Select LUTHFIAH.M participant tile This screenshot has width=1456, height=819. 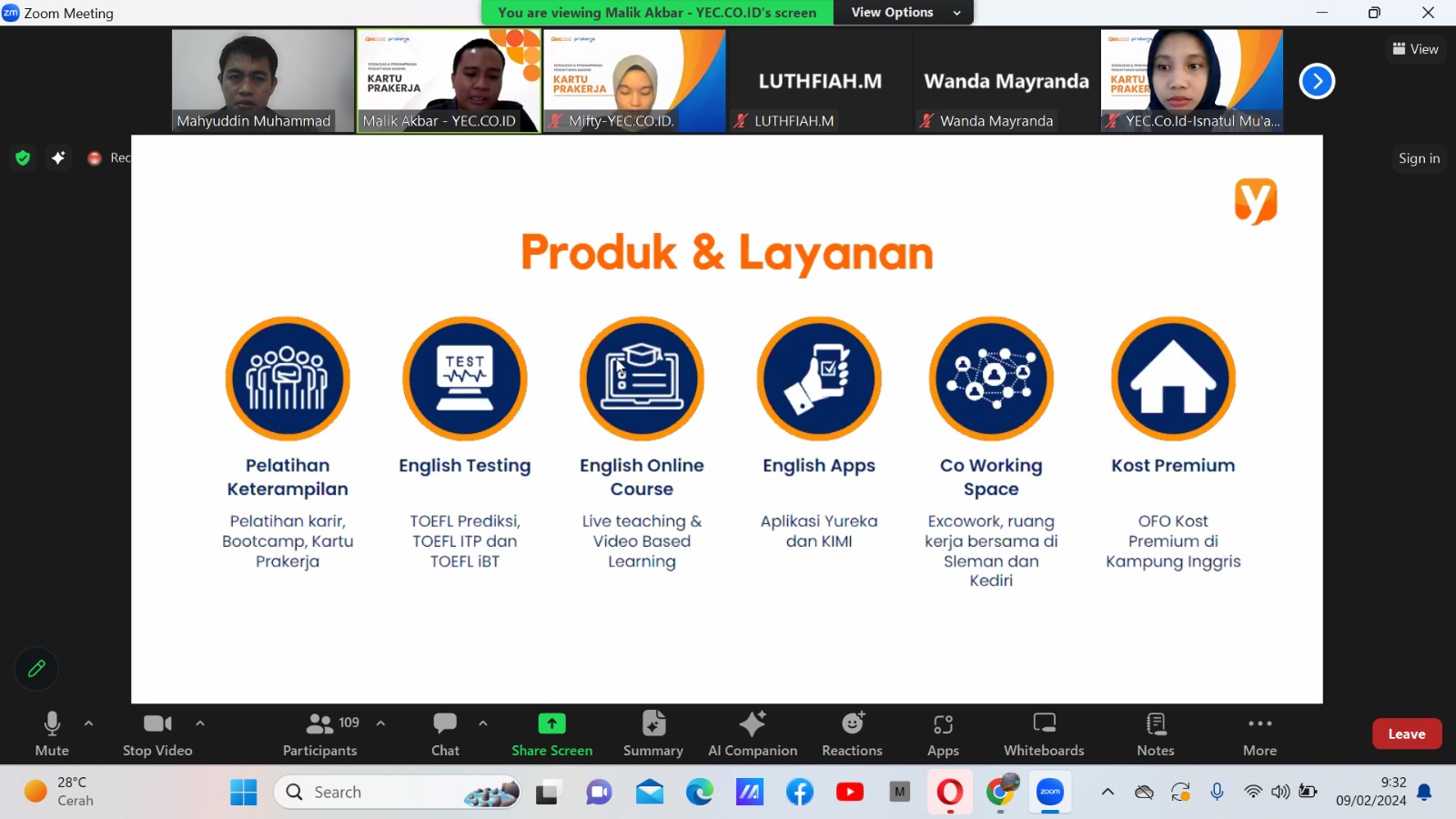coord(820,81)
